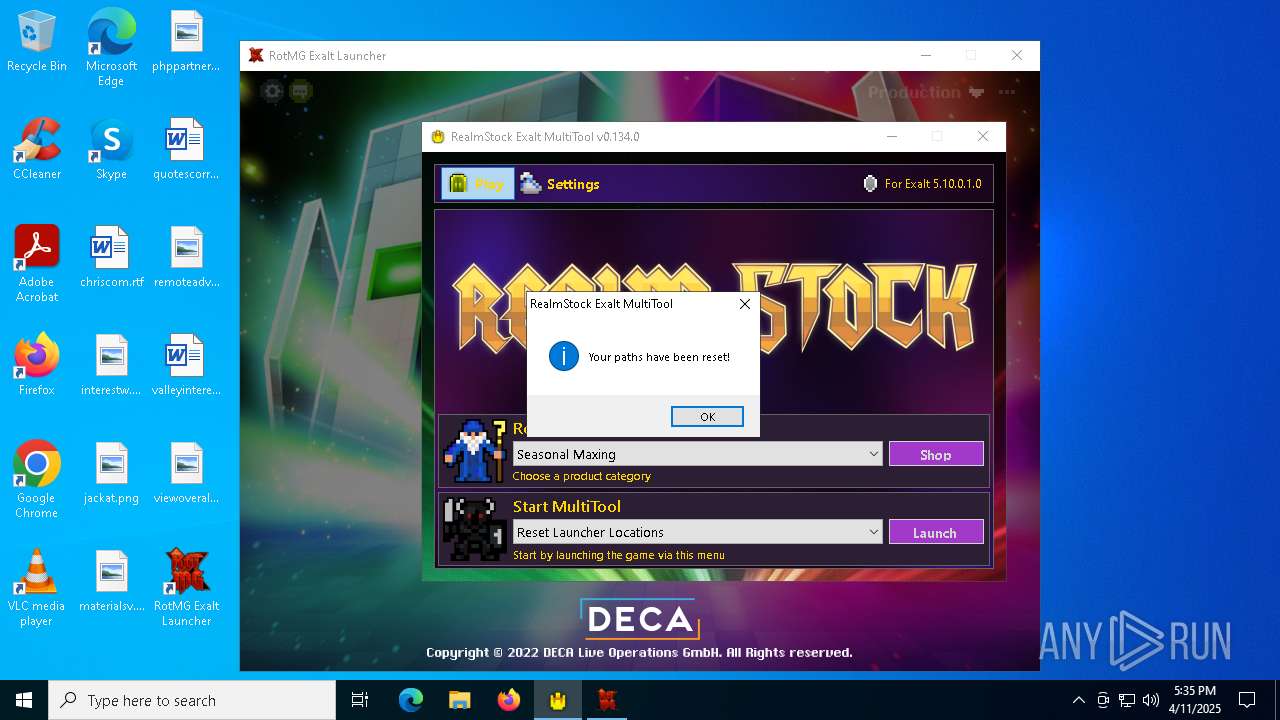The image size is (1280, 720).
Task: Open Skype desktop shortcut
Action: point(111,150)
